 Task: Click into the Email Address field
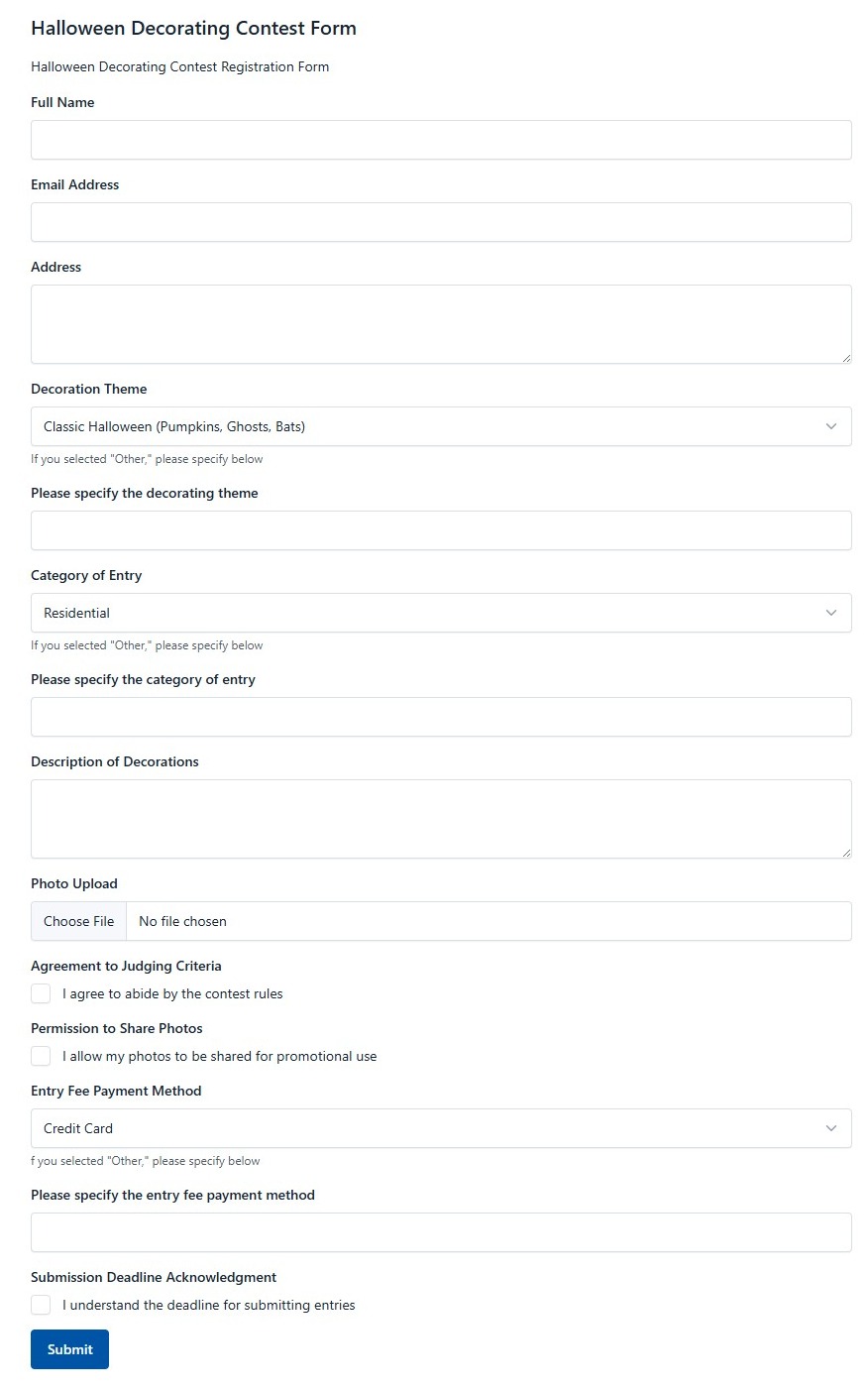(441, 222)
